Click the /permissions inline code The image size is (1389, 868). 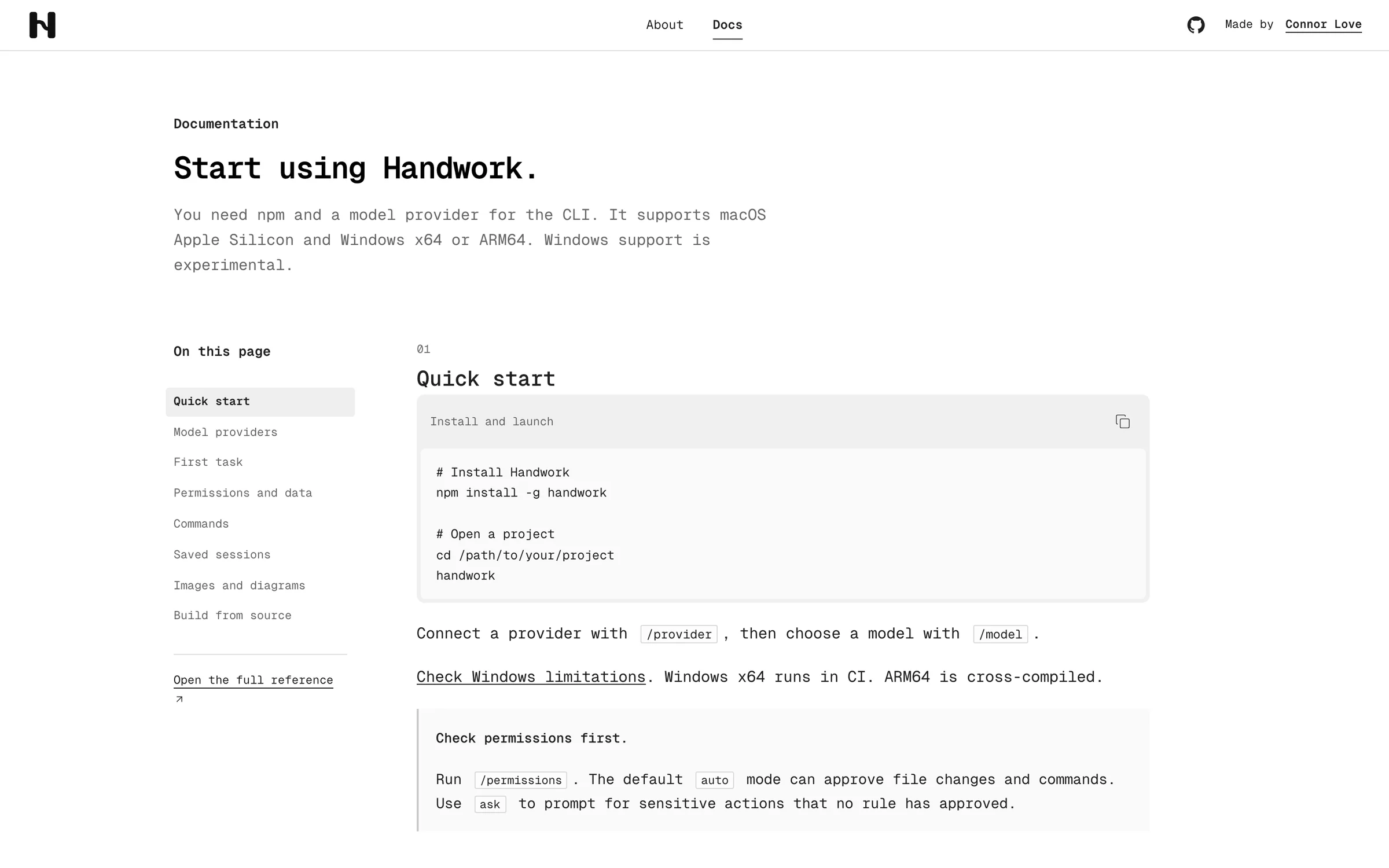(x=520, y=780)
